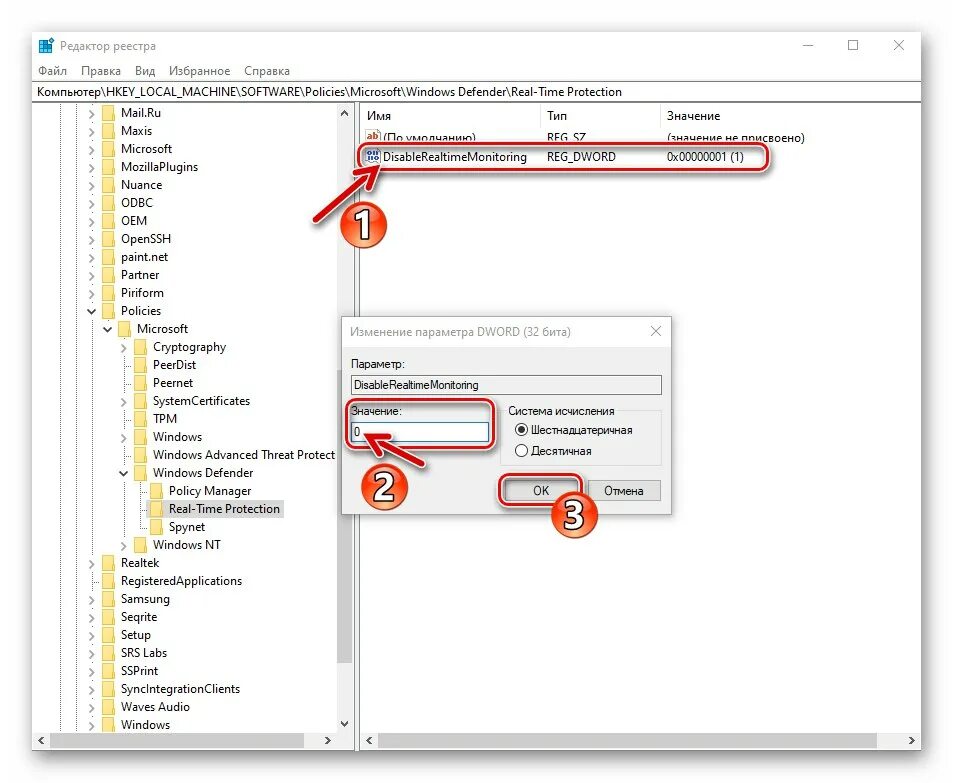Select the Cryptography folder icon
953x783 pixels.
point(140,347)
